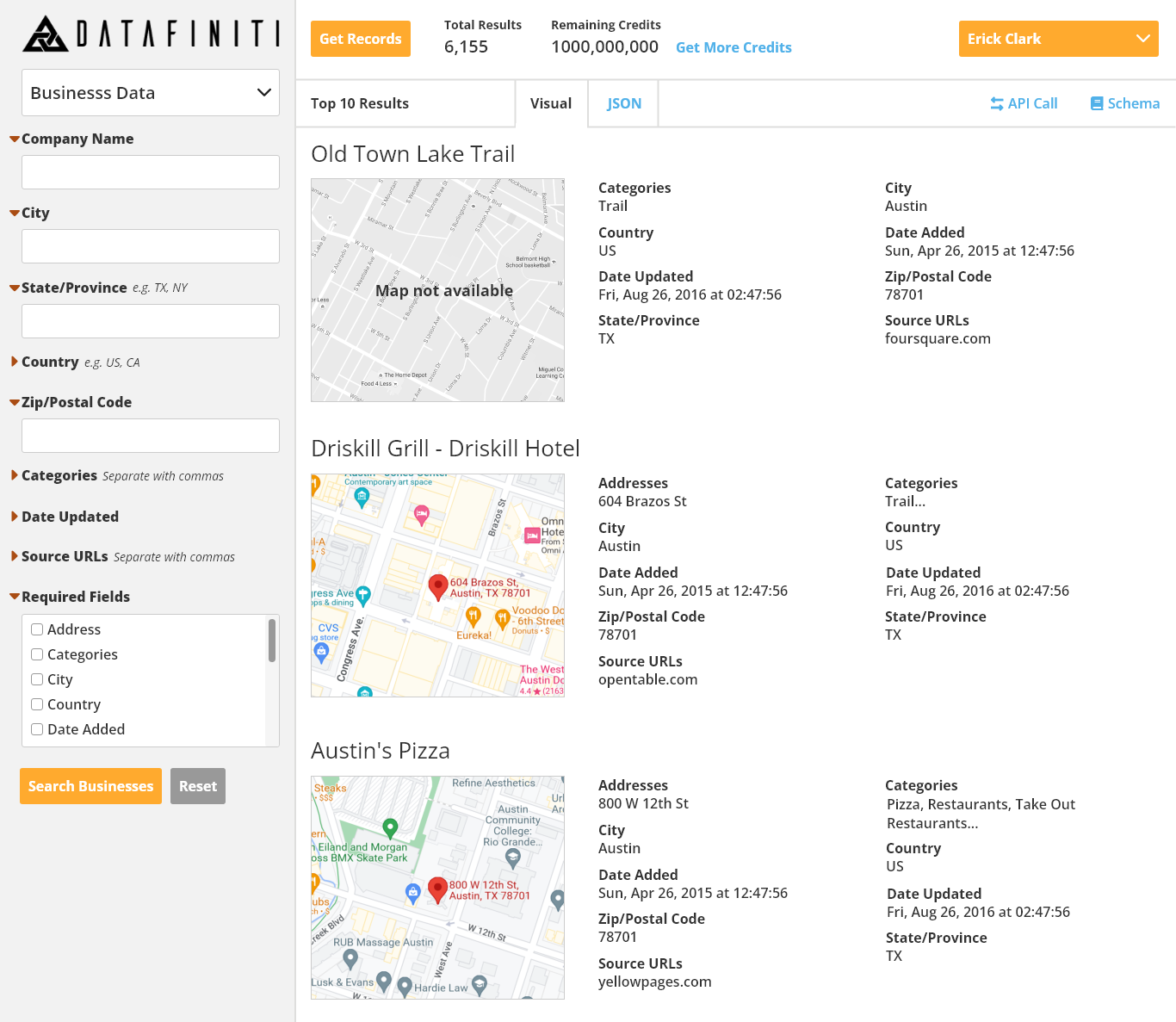The width and height of the screenshot is (1176, 1022).
Task: Click the green skate park marker
Action: [390, 827]
